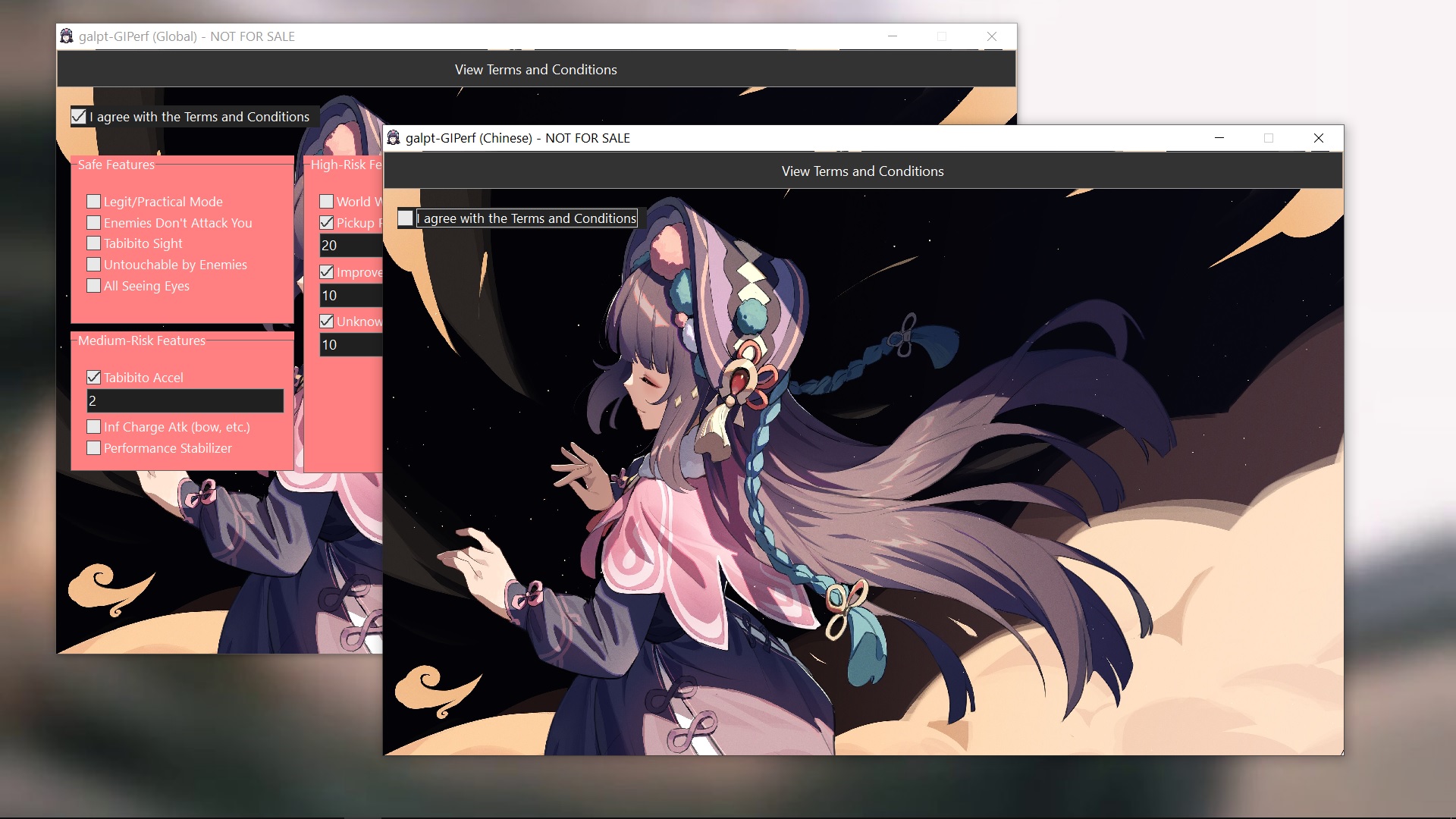The height and width of the screenshot is (819, 1456).
Task: Open View Terms and Conditions in Chinese window
Action: [863, 171]
